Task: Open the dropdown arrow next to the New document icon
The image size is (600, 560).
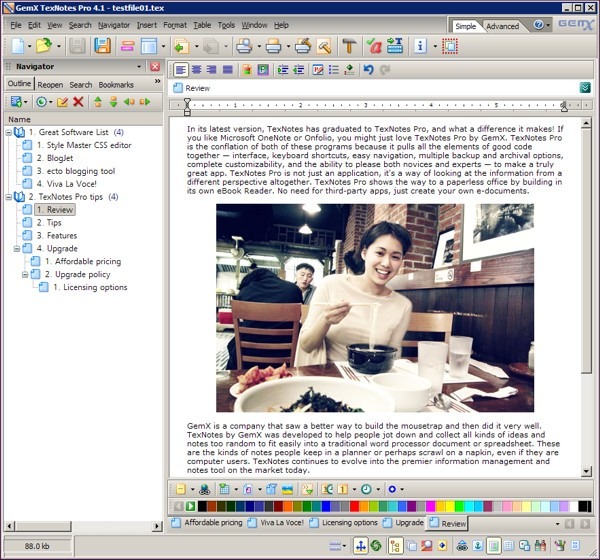Action: click(x=29, y=46)
